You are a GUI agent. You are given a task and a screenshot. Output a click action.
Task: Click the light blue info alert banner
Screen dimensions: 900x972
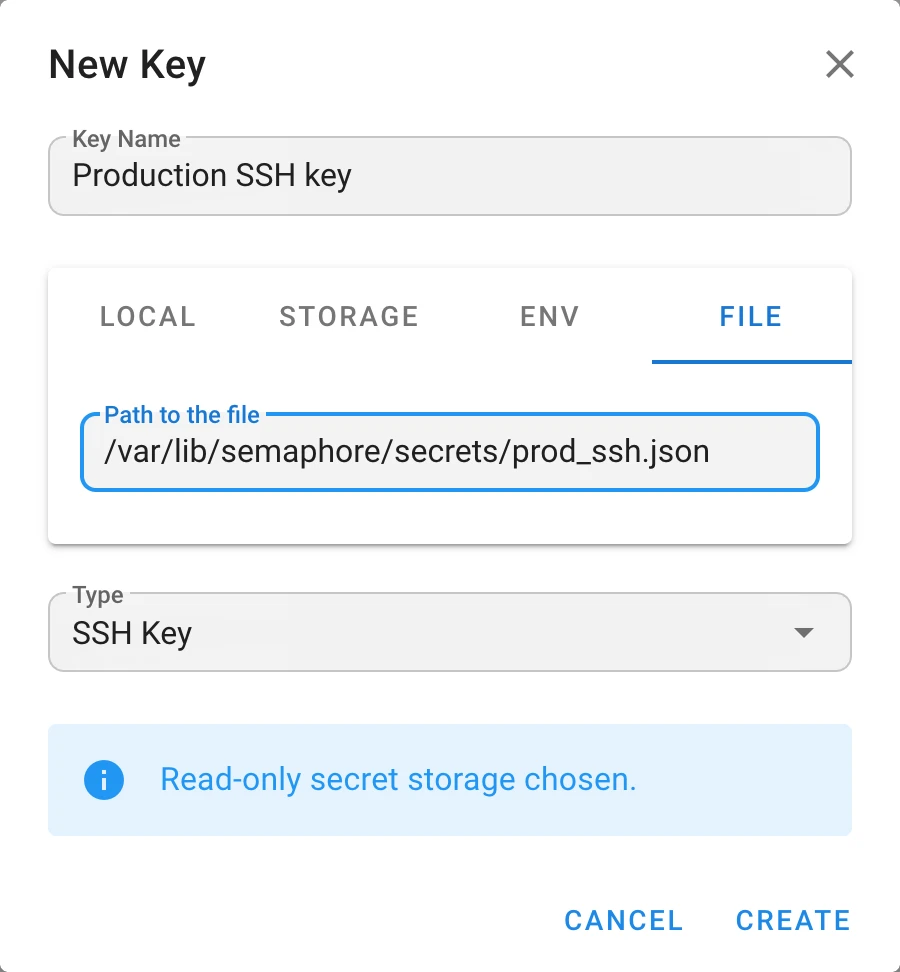pos(450,780)
